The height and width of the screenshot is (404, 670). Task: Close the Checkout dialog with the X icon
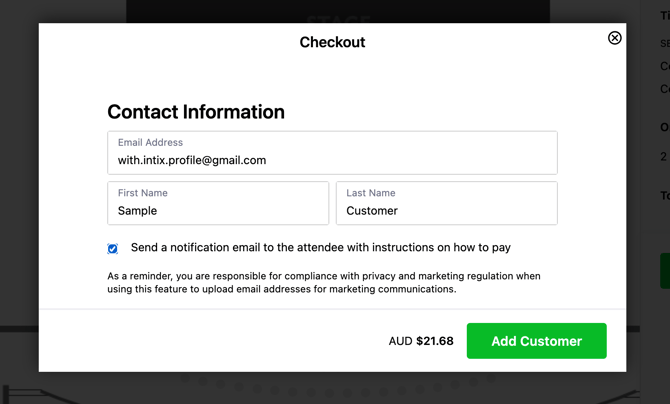pos(615,38)
